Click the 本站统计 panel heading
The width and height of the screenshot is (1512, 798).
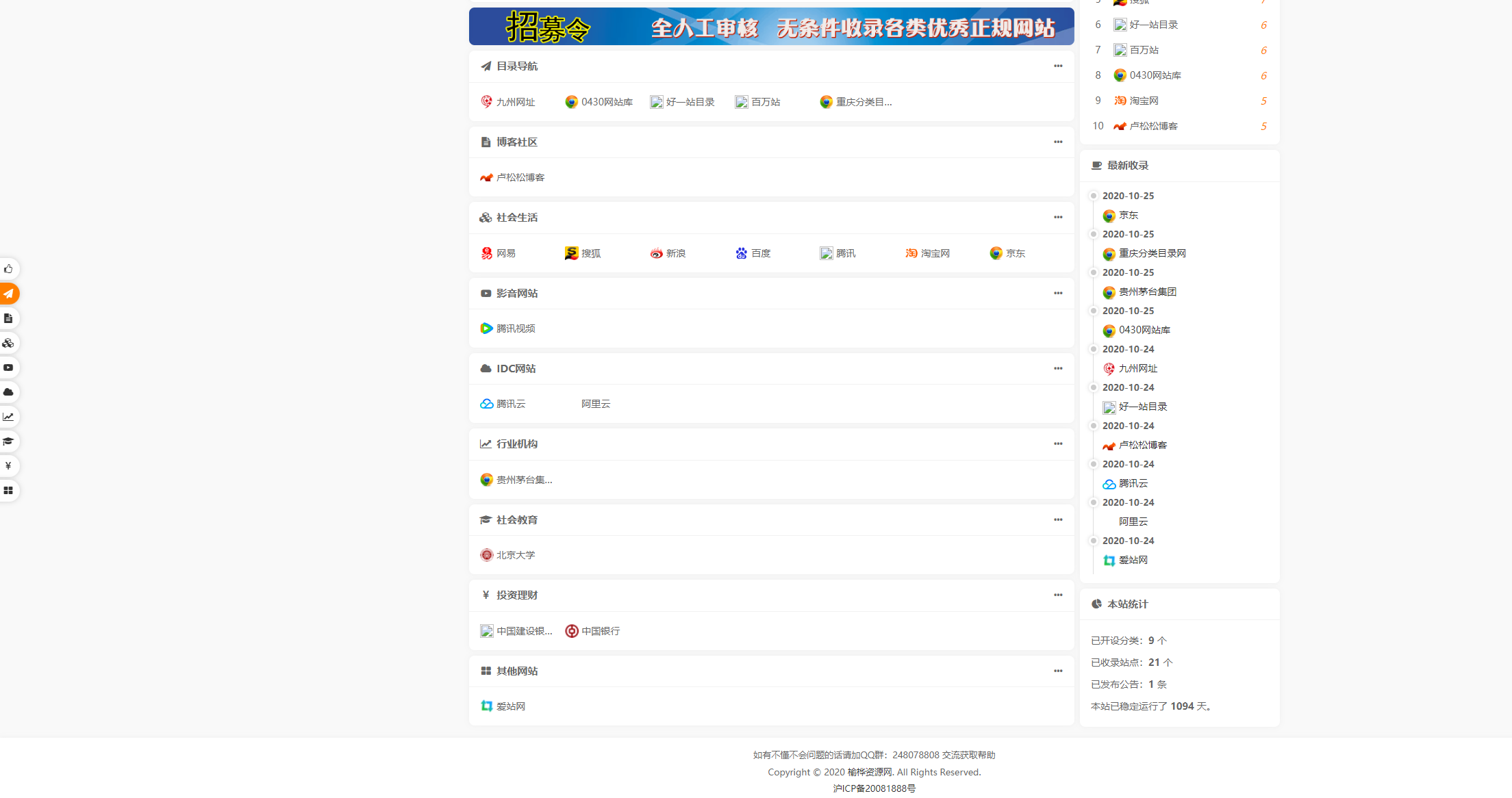[x=1127, y=604]
